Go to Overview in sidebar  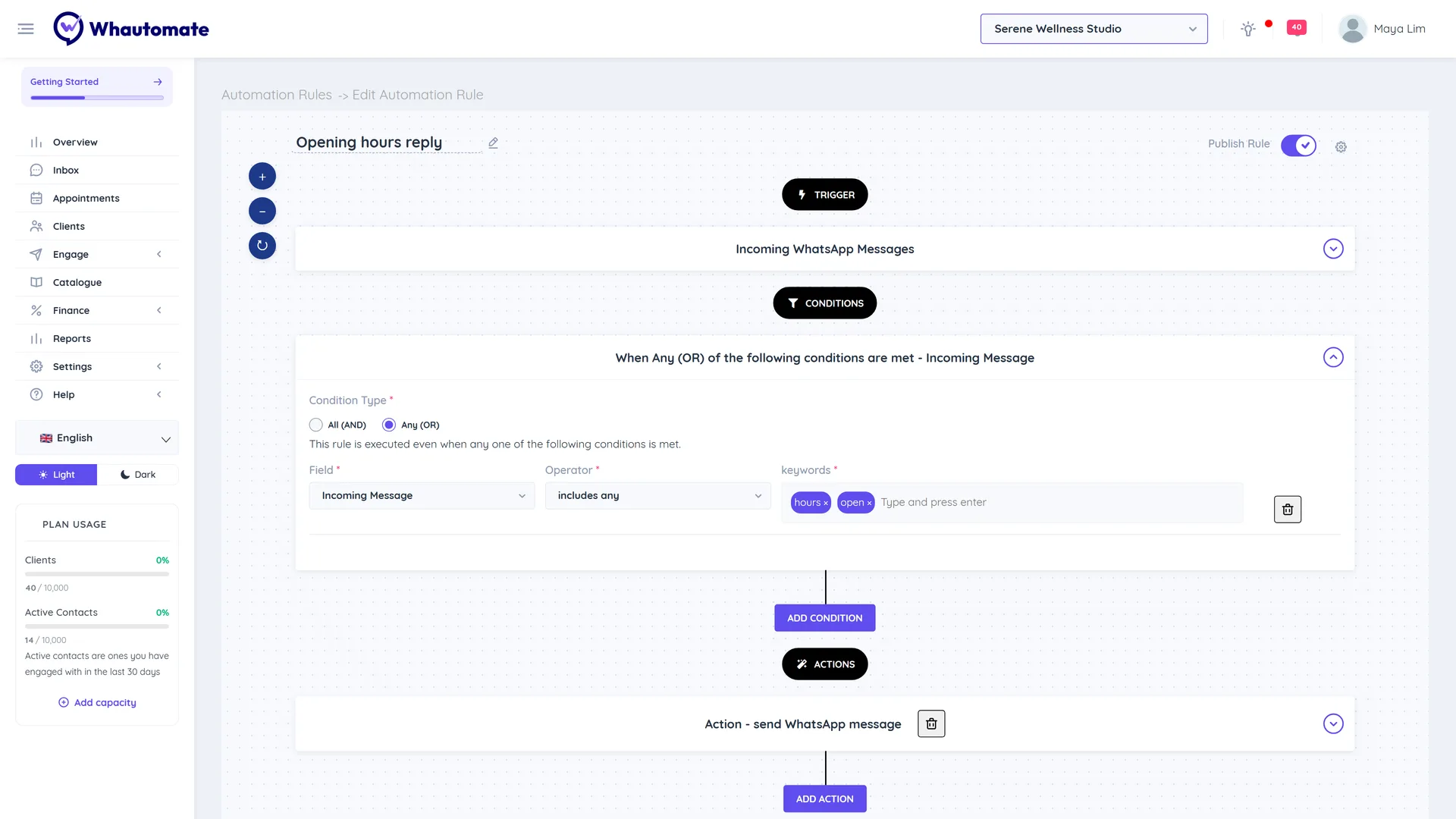(x=97, y=143)
